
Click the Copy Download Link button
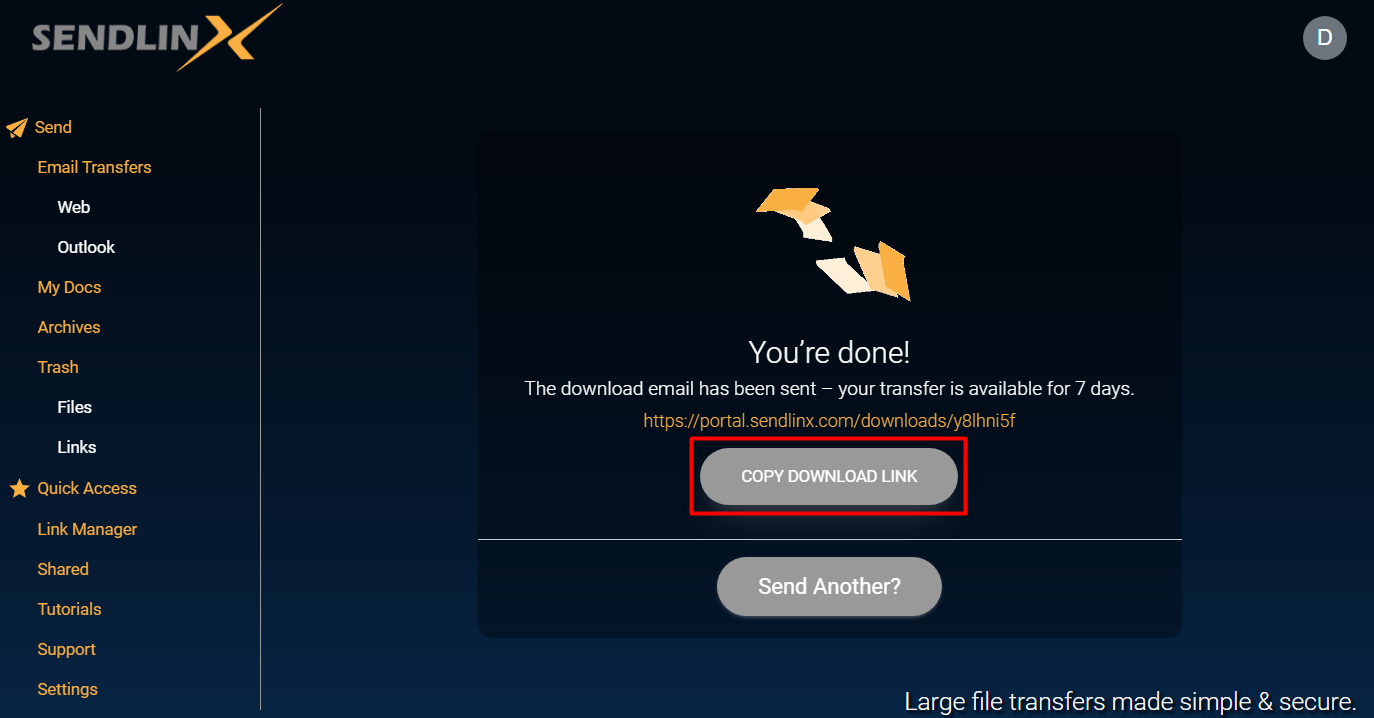(x=829, y=476)
